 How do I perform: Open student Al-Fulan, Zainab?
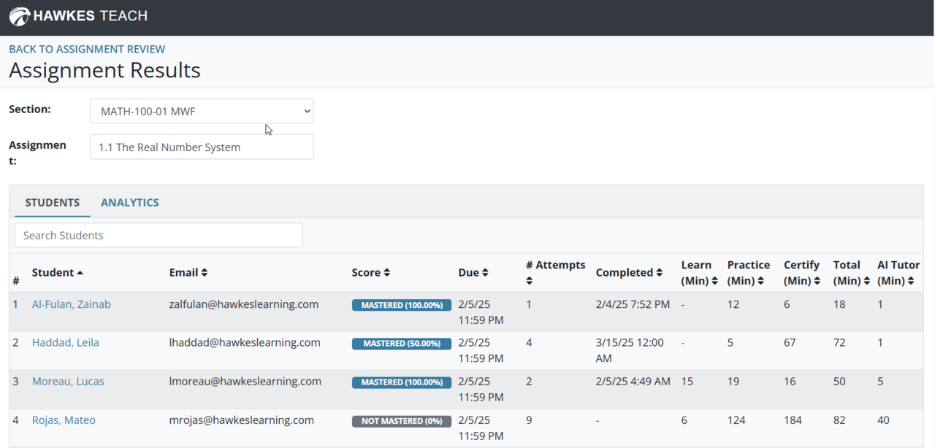[x=71, y=304]
